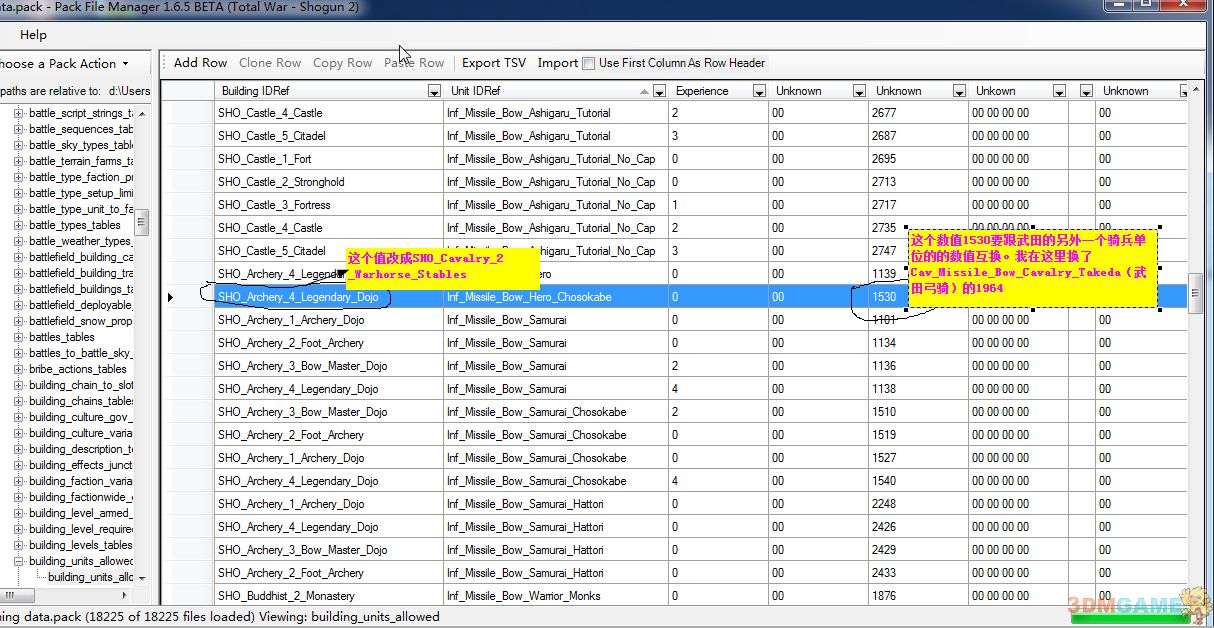Expand battle_sequences tree node
Viewport: 1214px width, 628px height.
pyautogui.click(x=19, y=129)
